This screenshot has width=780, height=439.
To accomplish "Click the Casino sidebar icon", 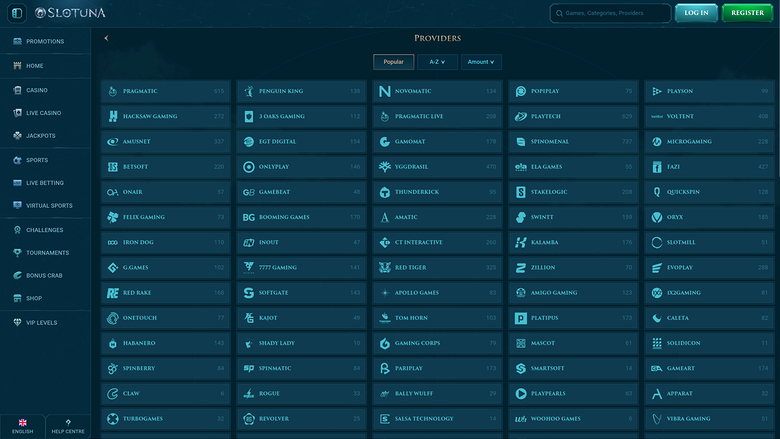I will point(17,90).
